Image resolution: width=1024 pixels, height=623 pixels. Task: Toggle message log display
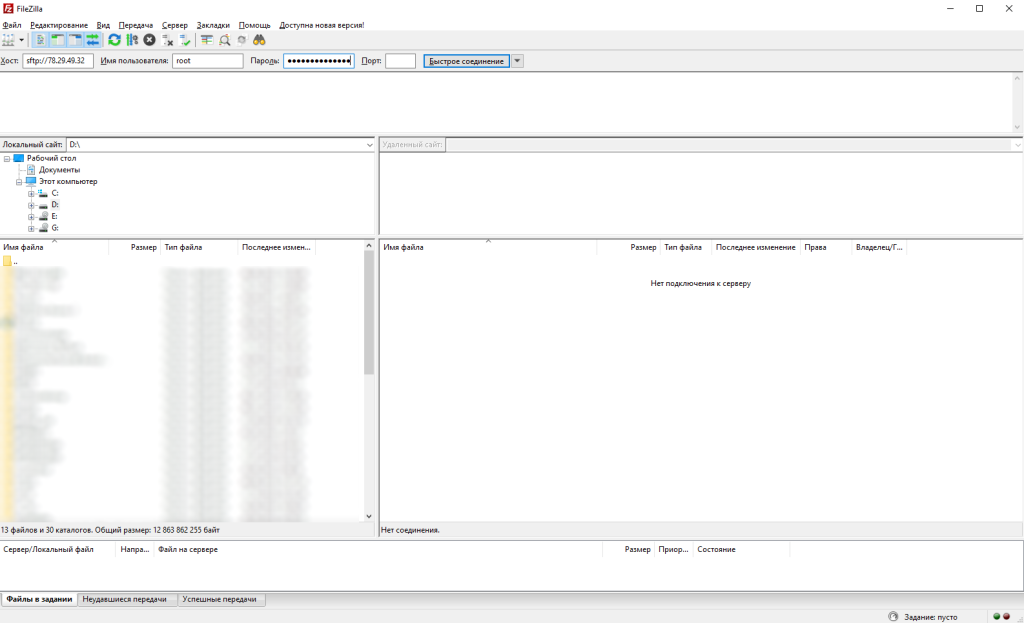pyautogui.click(x=40, y=40)
